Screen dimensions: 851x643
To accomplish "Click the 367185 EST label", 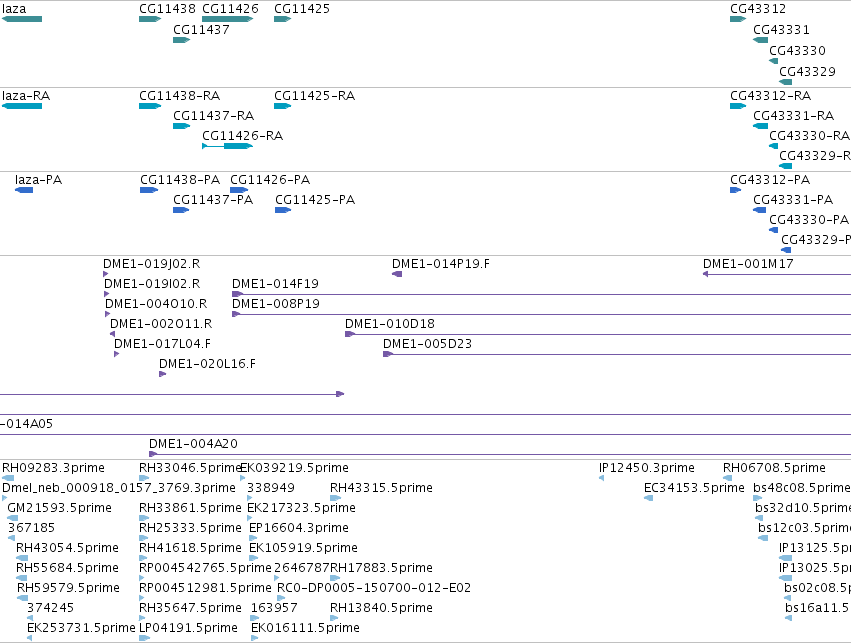I will coord(31,528).
